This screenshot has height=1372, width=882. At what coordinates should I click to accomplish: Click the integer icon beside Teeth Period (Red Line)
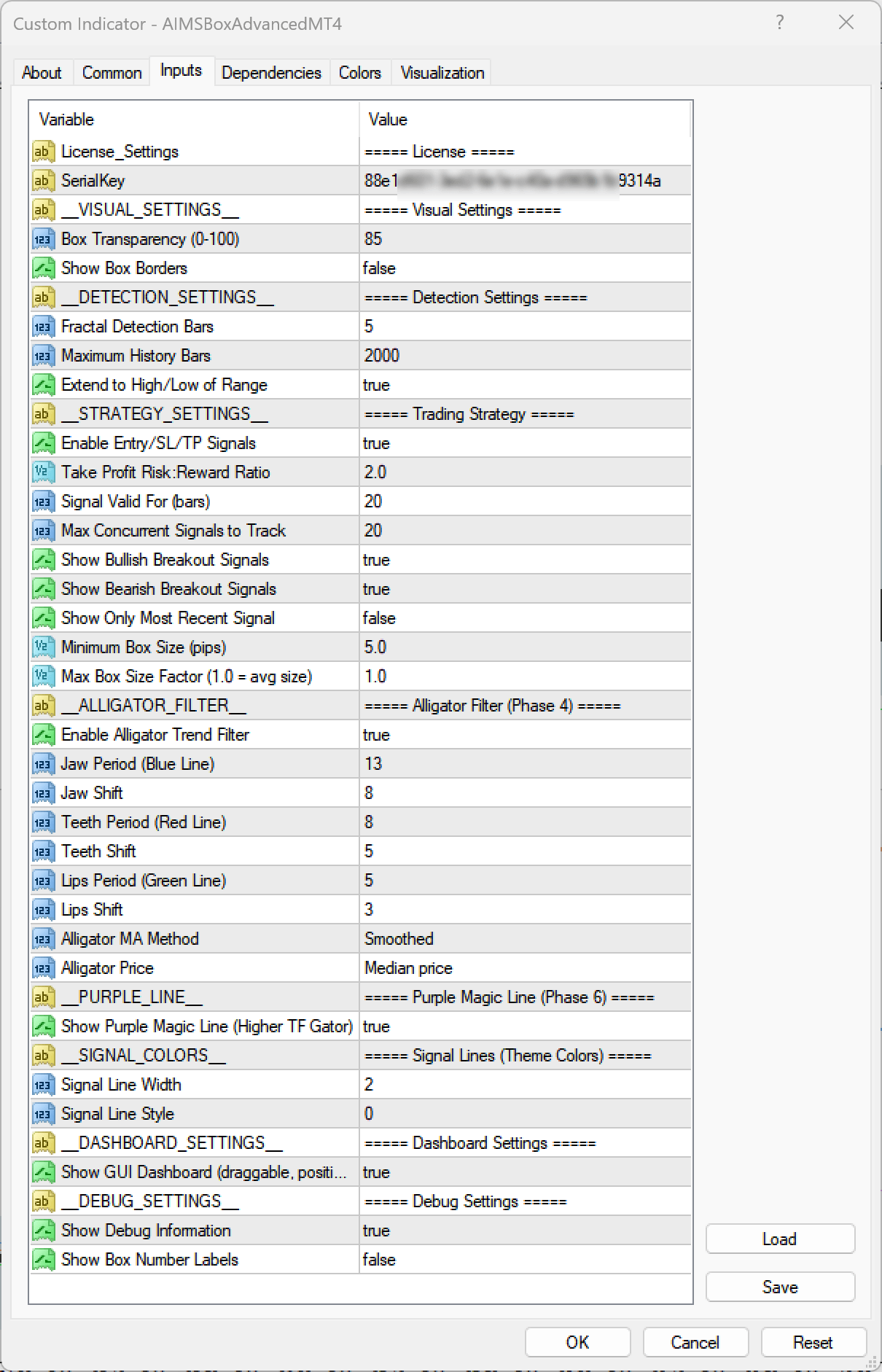click(x=44, y=822)
